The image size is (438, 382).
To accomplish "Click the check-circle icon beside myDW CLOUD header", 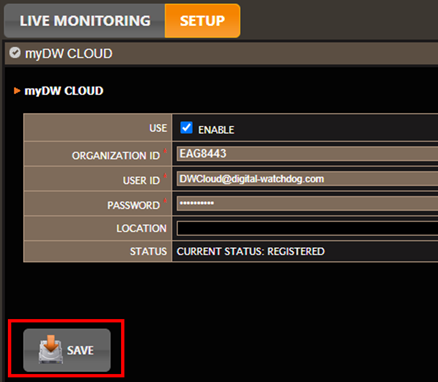I will point(15,53).
